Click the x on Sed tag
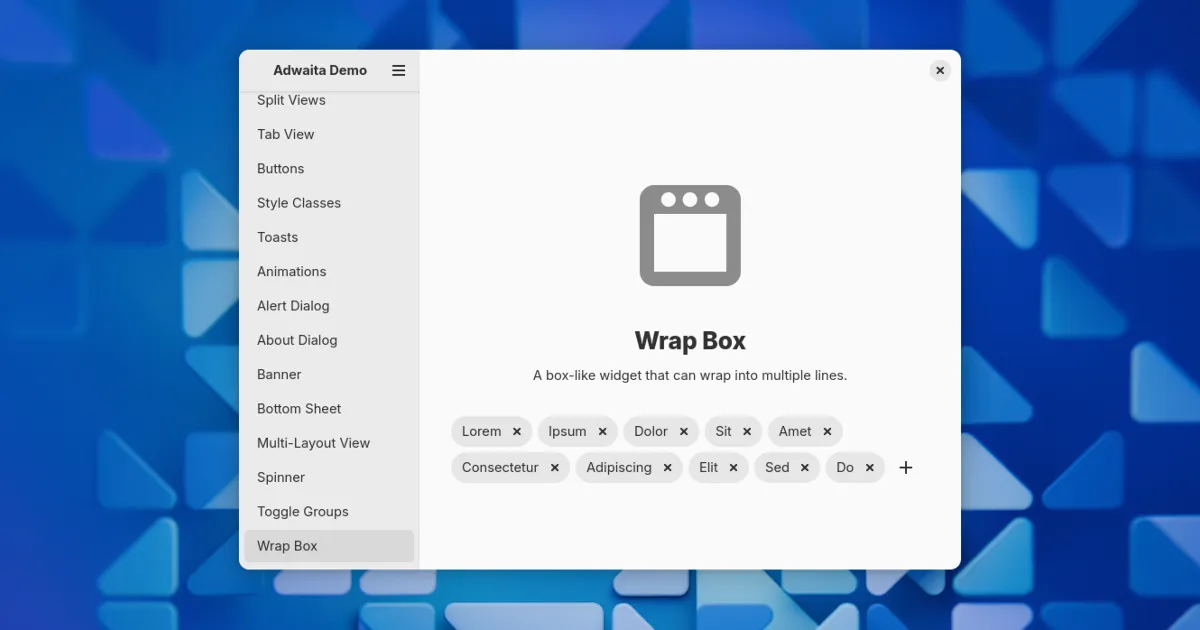The image size is (1200, 630). point(805,468)
